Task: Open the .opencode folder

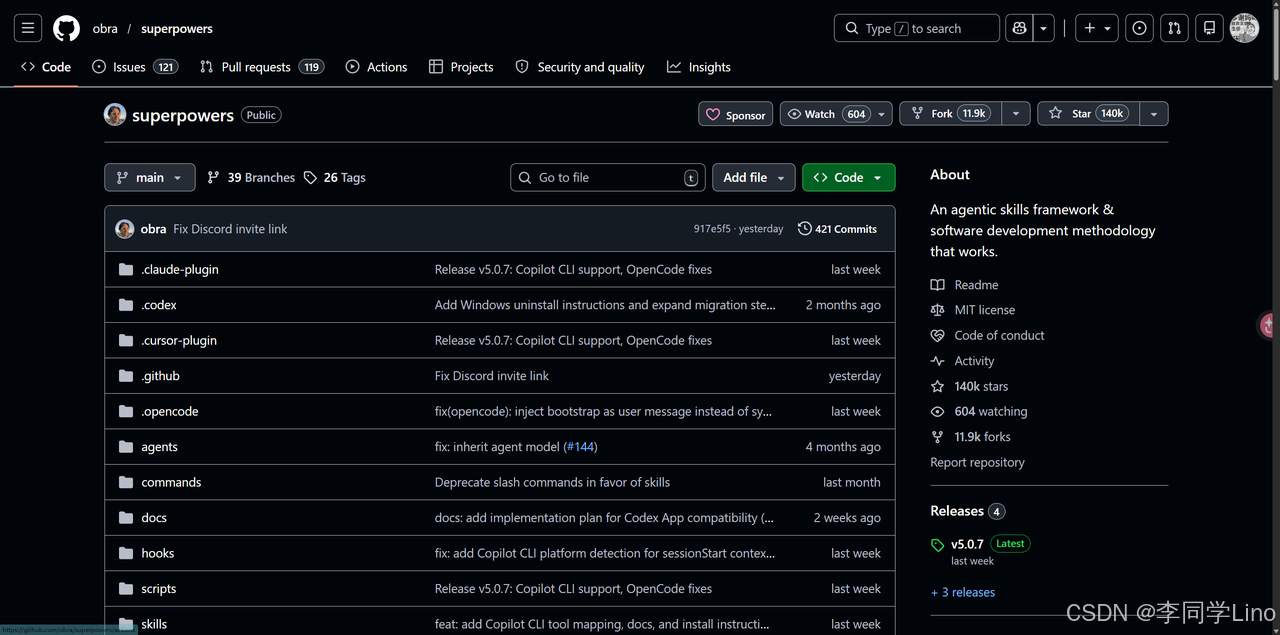Action: [x=170, y=412]
